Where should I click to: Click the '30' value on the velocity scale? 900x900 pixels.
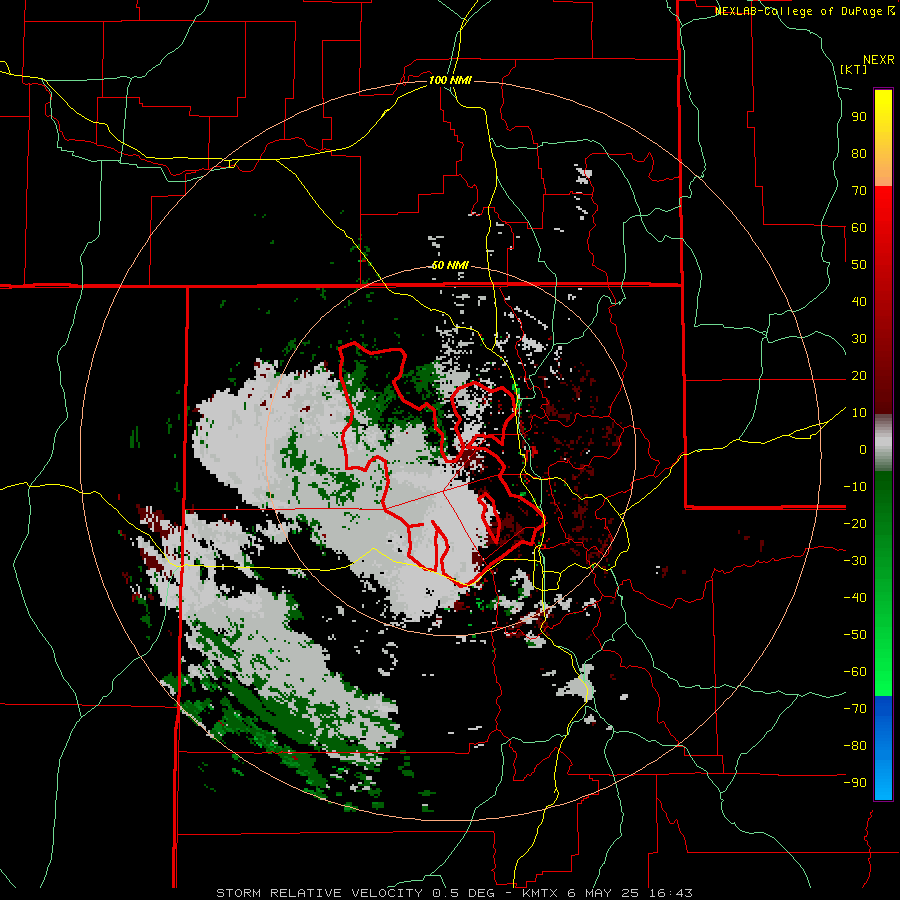(x=859, y=339)
